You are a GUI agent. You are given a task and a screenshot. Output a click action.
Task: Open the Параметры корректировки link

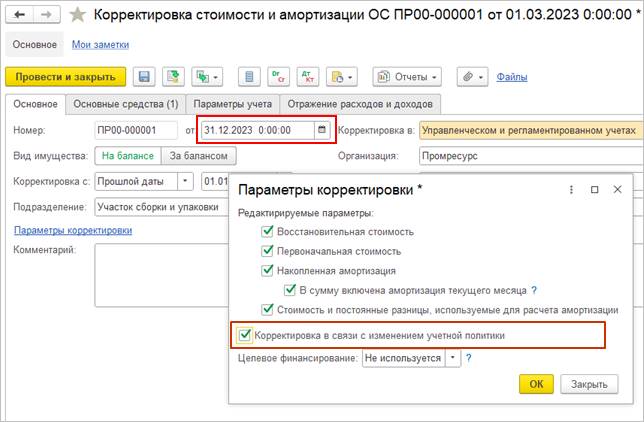[x=73, y=230]
